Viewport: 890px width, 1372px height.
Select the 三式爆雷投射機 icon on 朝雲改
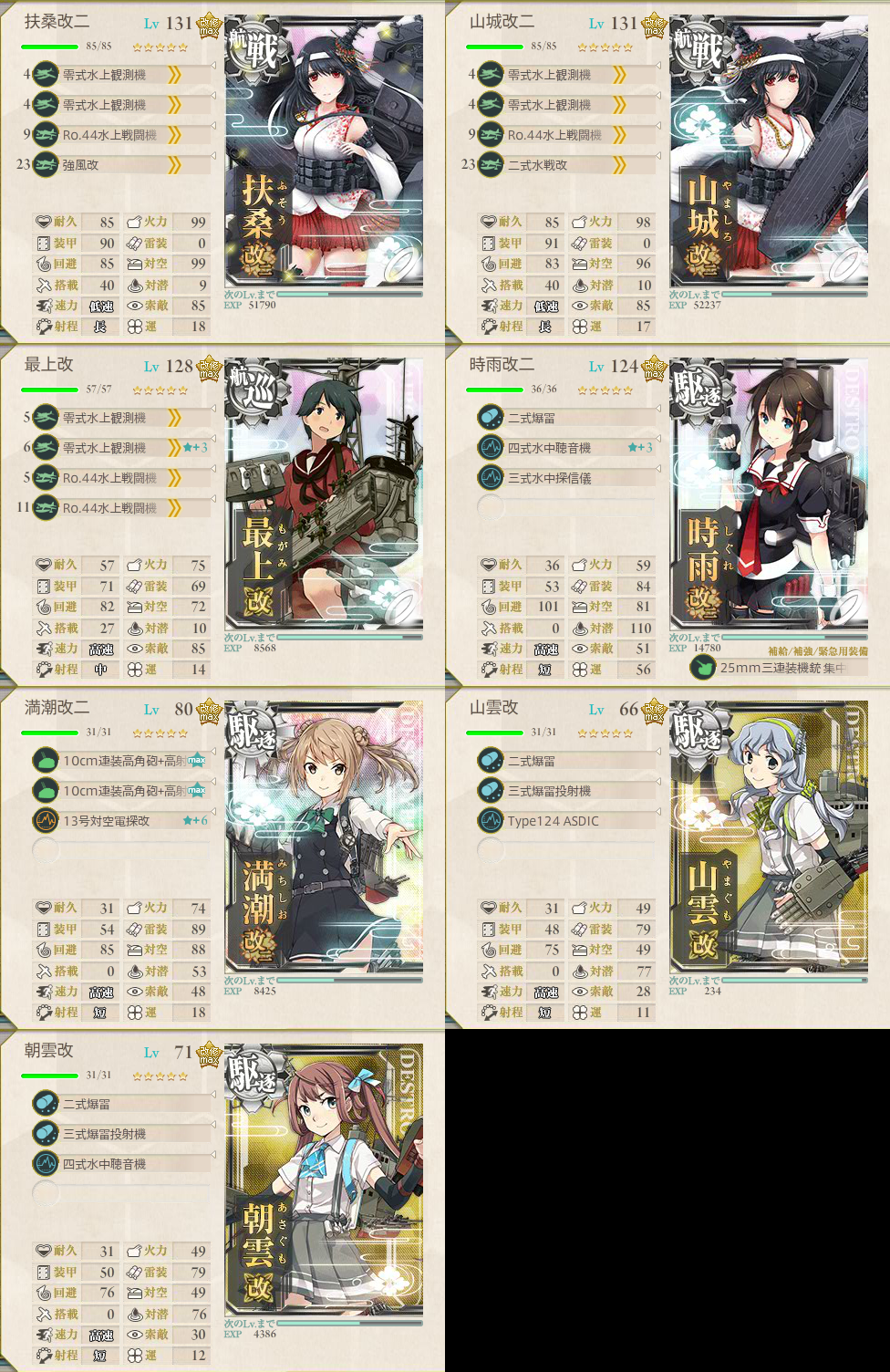(46, 1134)
